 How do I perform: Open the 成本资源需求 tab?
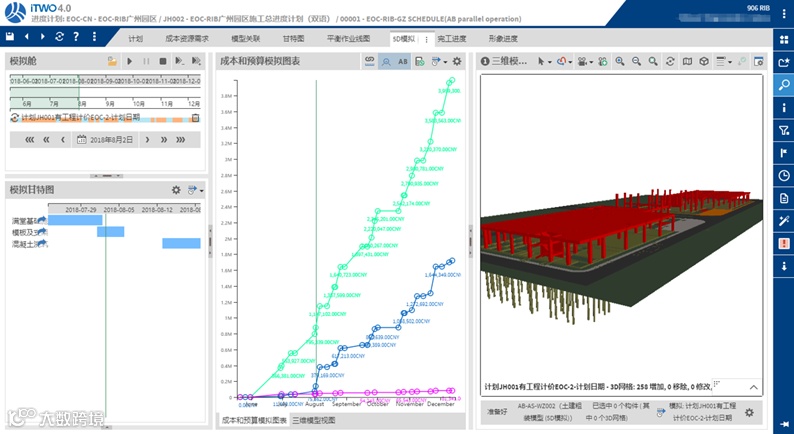[x=187, y=38]
